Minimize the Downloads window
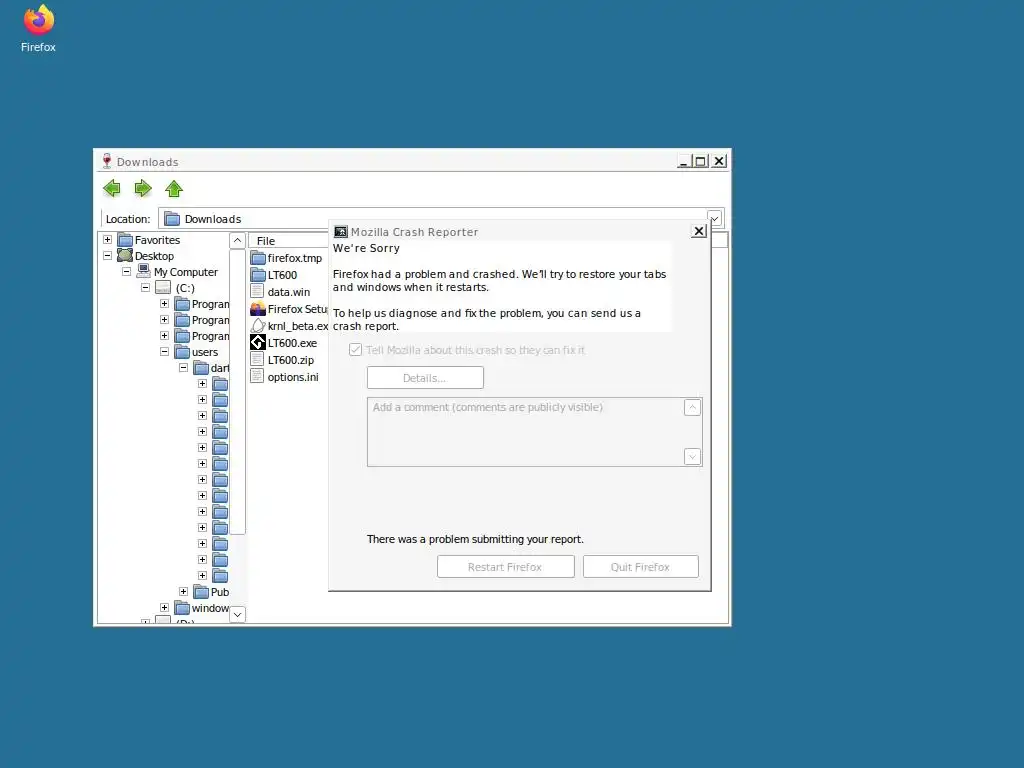Screen dimensions: 1024x768 click(684, 161)
